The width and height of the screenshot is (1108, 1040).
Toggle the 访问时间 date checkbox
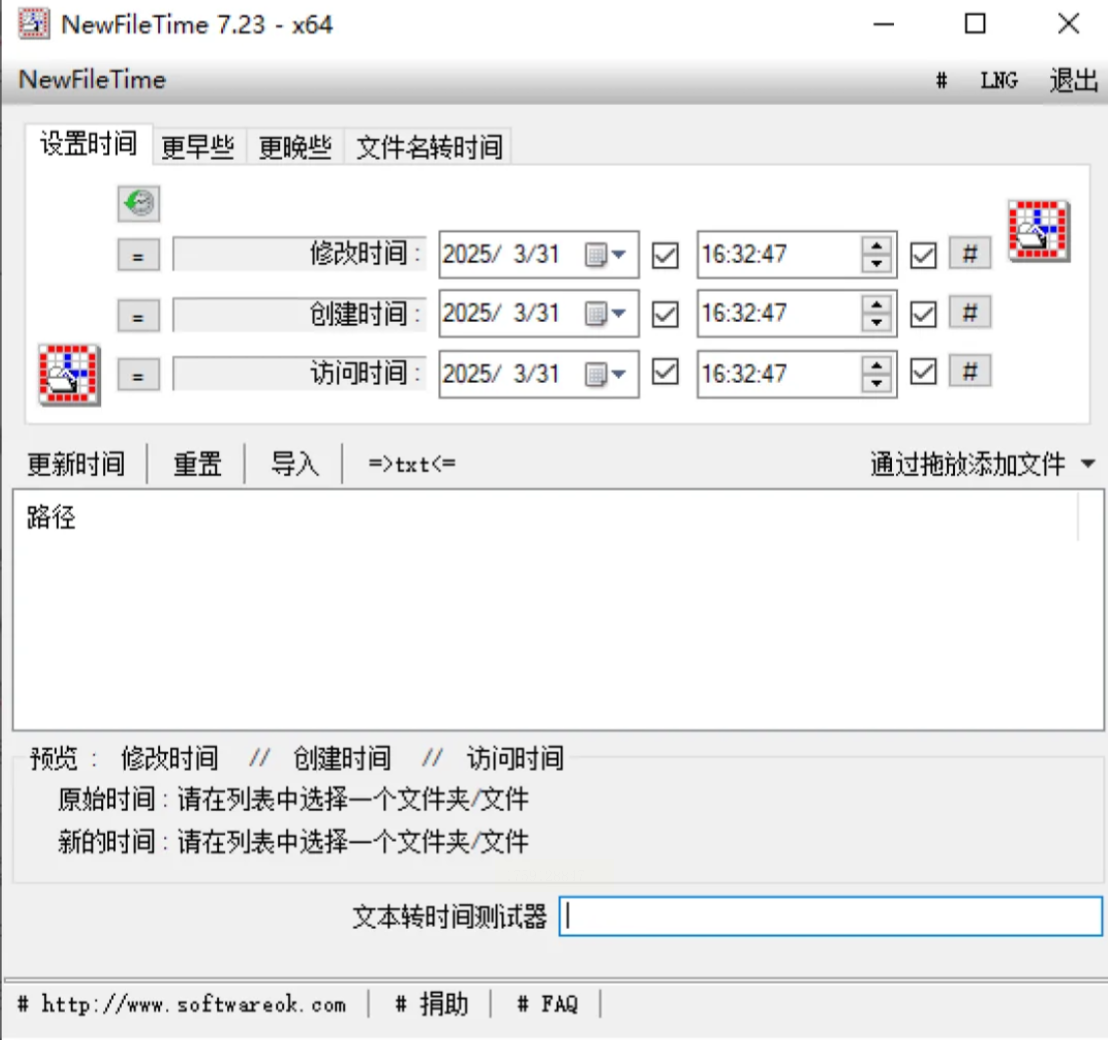pos(665,372)
